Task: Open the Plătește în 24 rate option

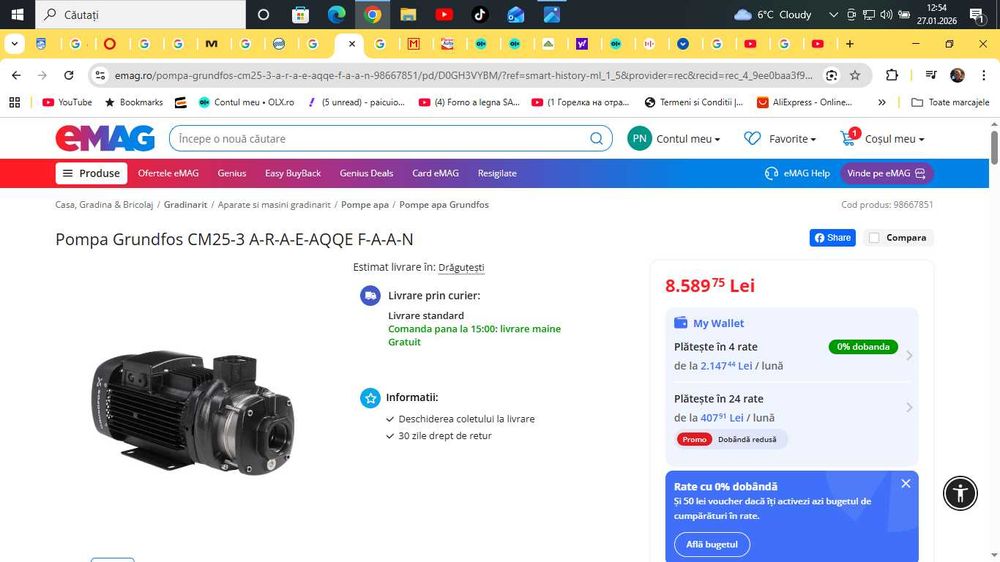Action: (x=792, y=408)
